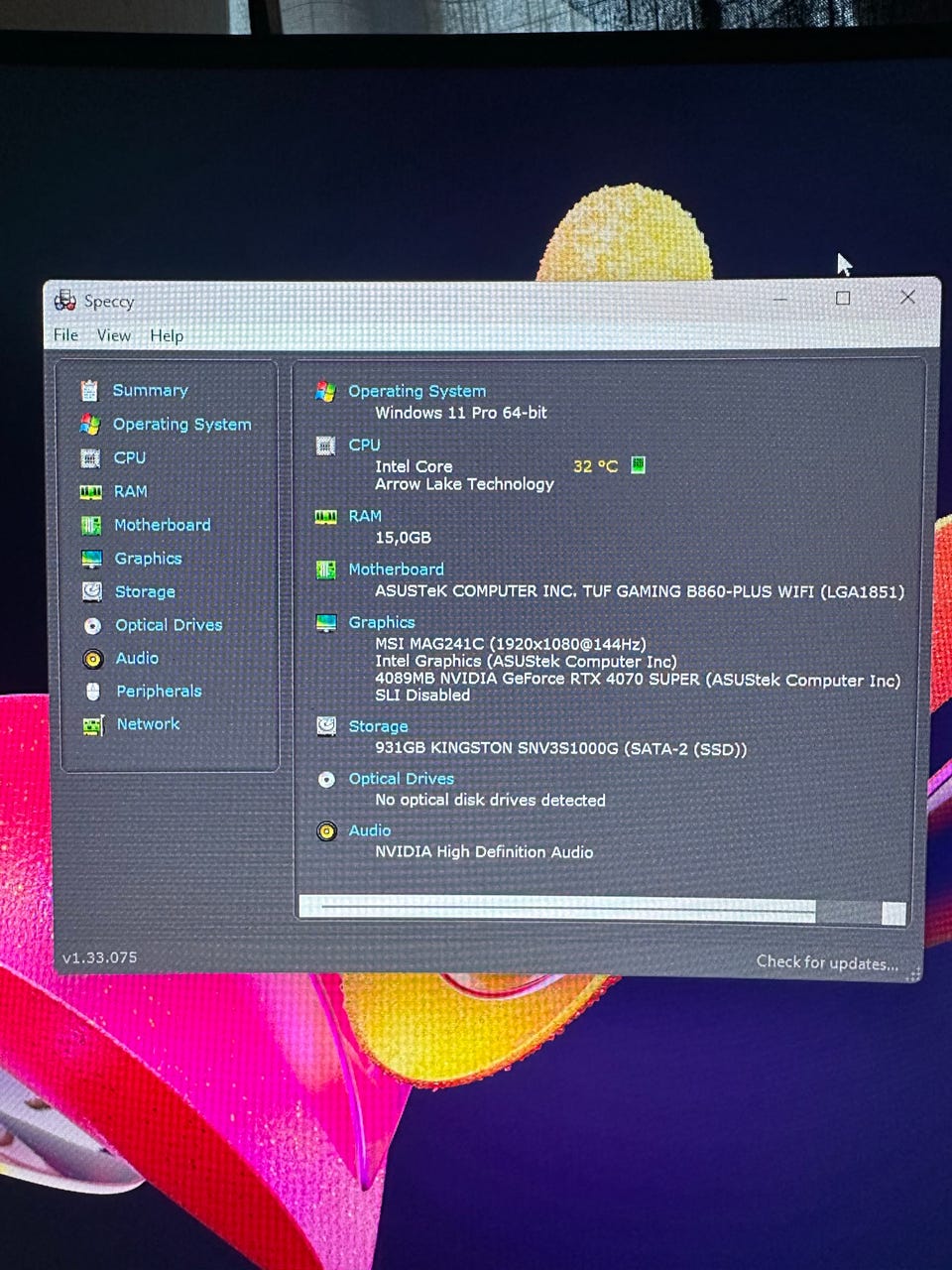Open the Help menu
Screen dimensions: 952x1270
(167, 336)
